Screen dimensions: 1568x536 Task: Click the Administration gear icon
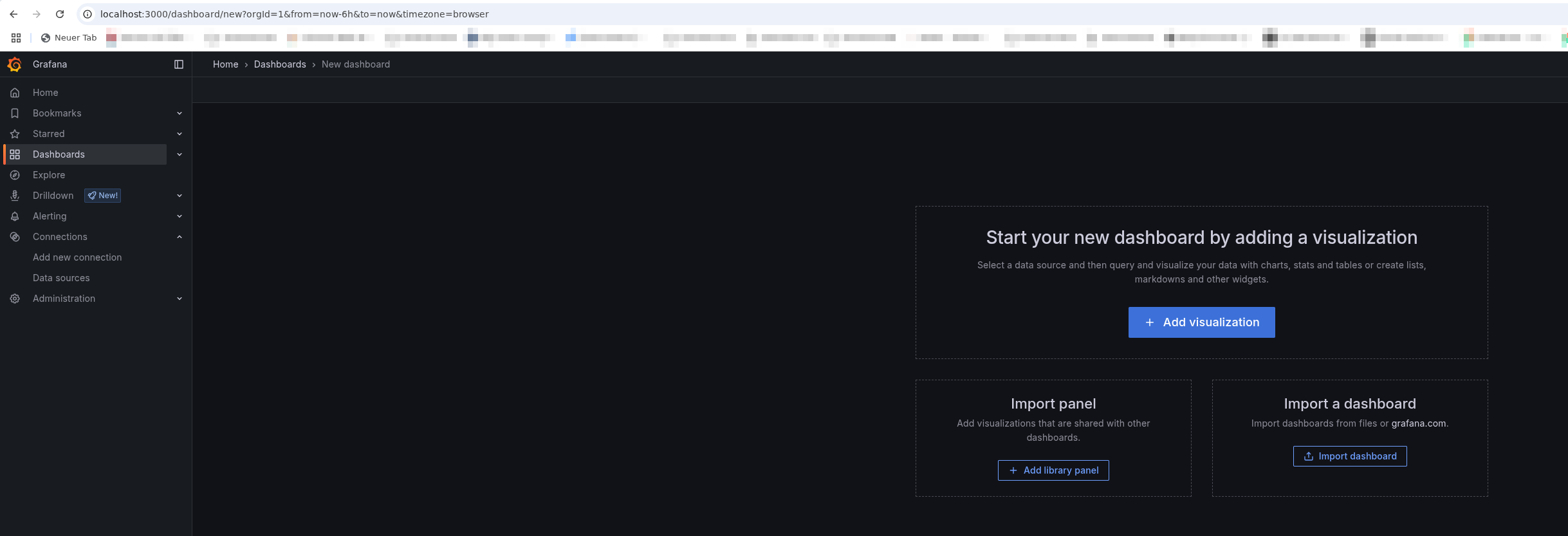[x=15, y=299]
